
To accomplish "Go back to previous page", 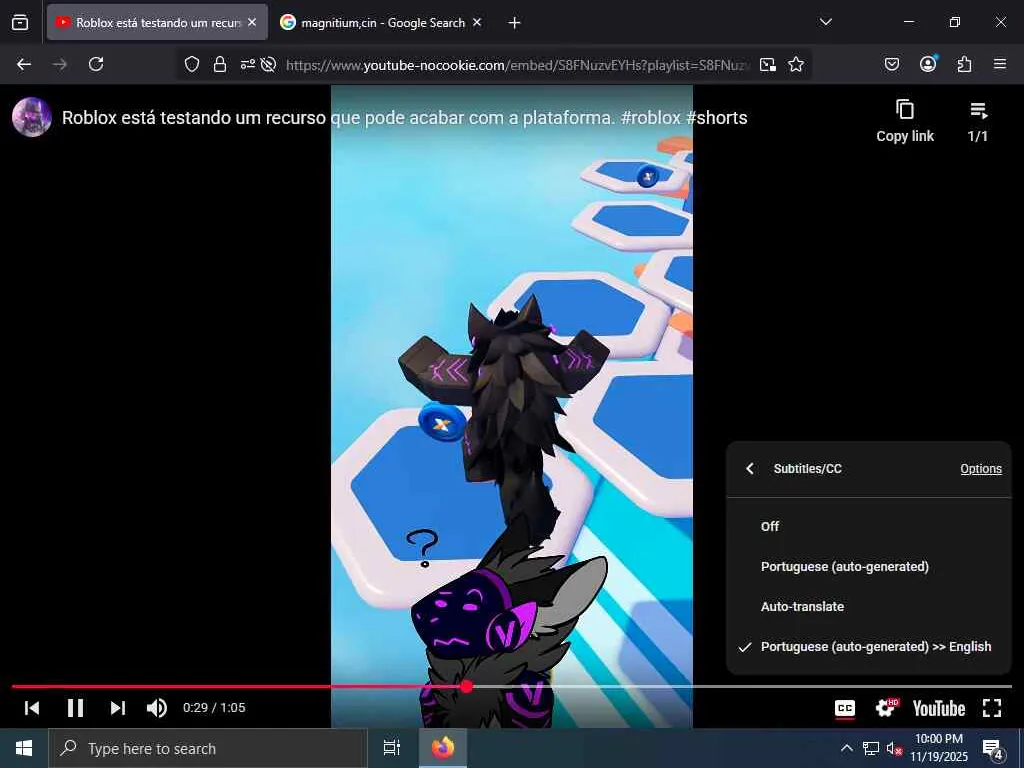I will pyautogui.click(x=24, y=64).
